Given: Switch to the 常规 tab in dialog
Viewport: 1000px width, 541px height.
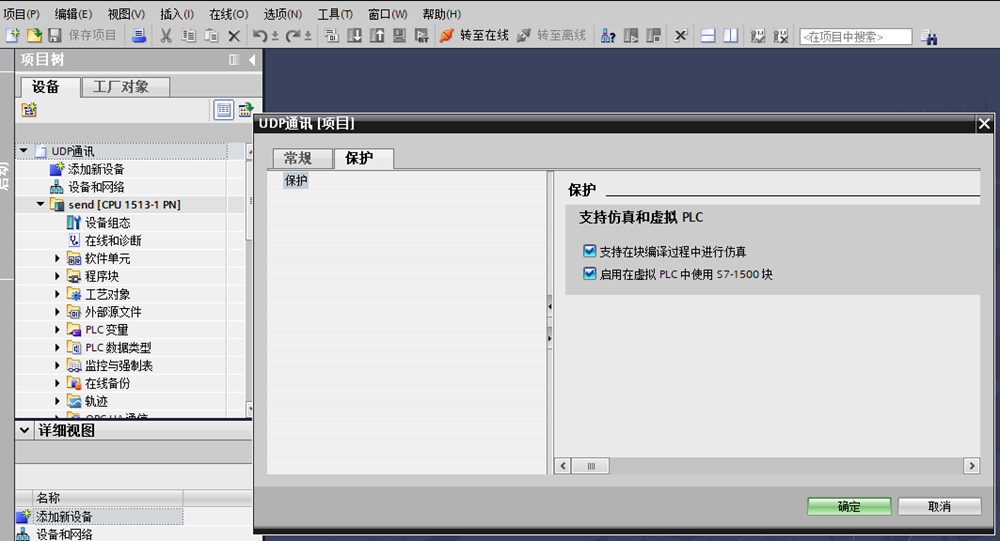Looking at the screenshot, I should pos(298,158).
